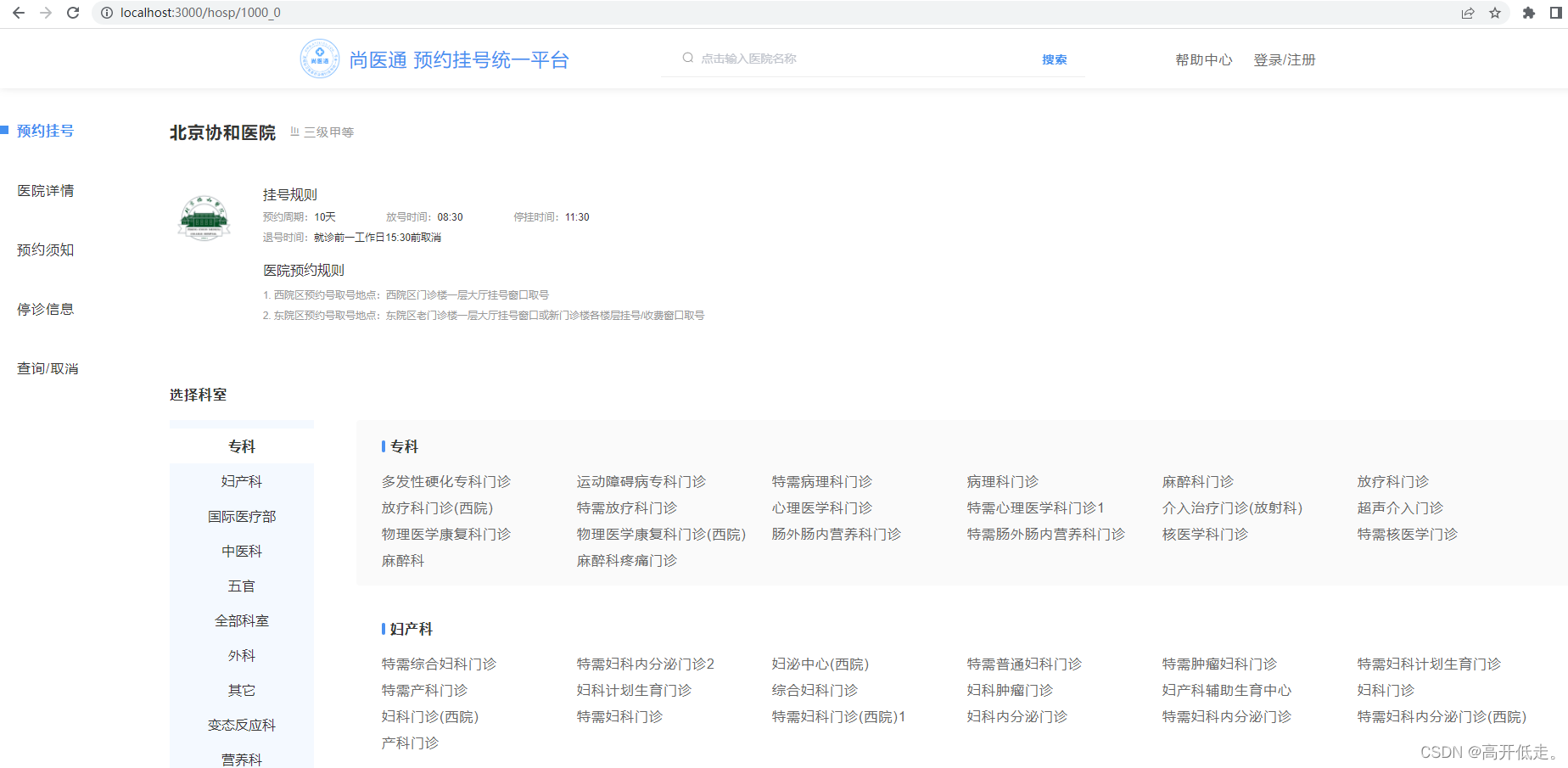Open 介入治疗门诊(放射科)

pos(1233,507)
